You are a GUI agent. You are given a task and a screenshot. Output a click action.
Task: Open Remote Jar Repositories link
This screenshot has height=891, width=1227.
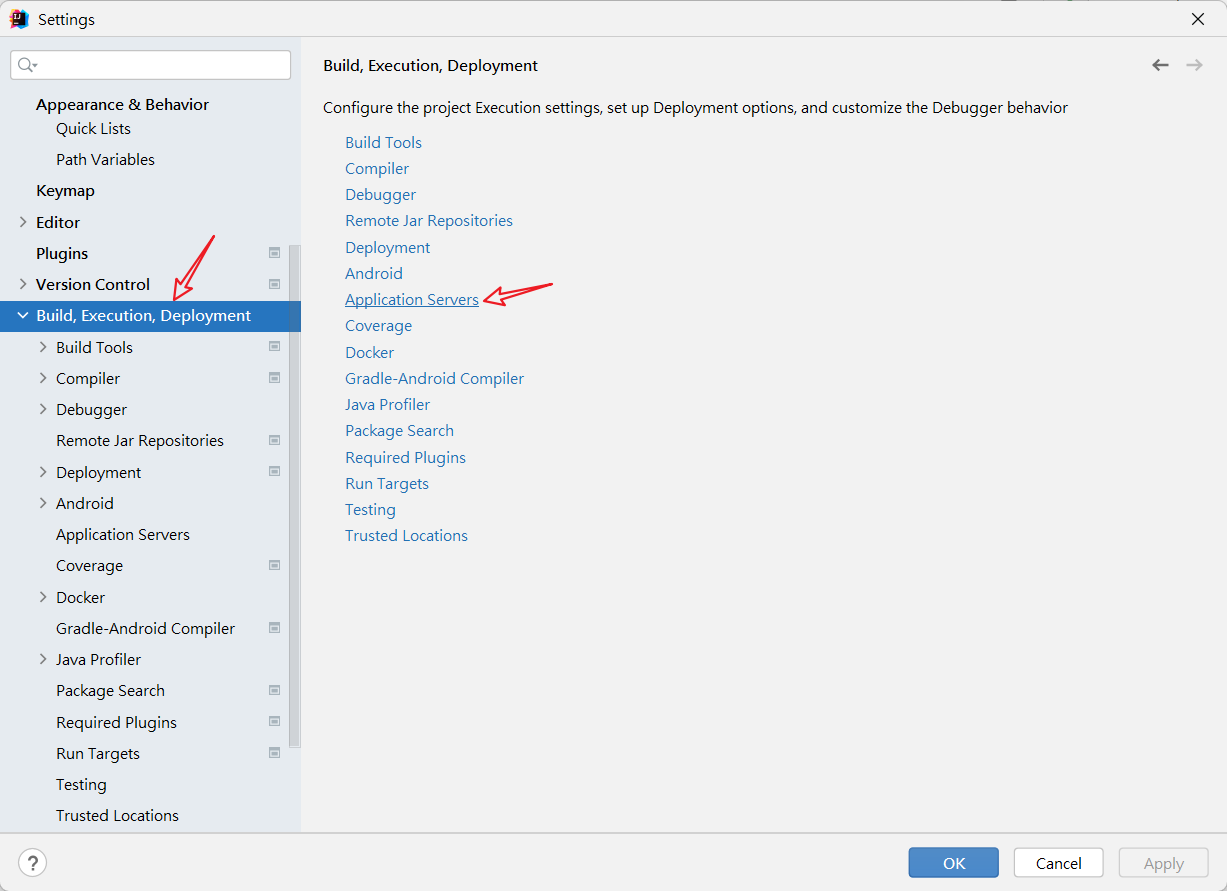click(429, 220)
